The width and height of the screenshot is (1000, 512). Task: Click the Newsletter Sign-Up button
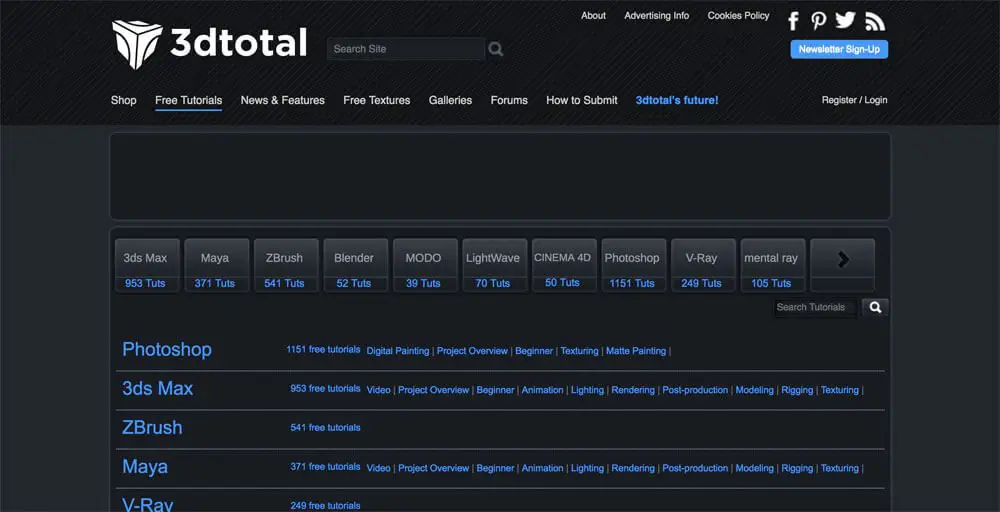pos(839,49)
